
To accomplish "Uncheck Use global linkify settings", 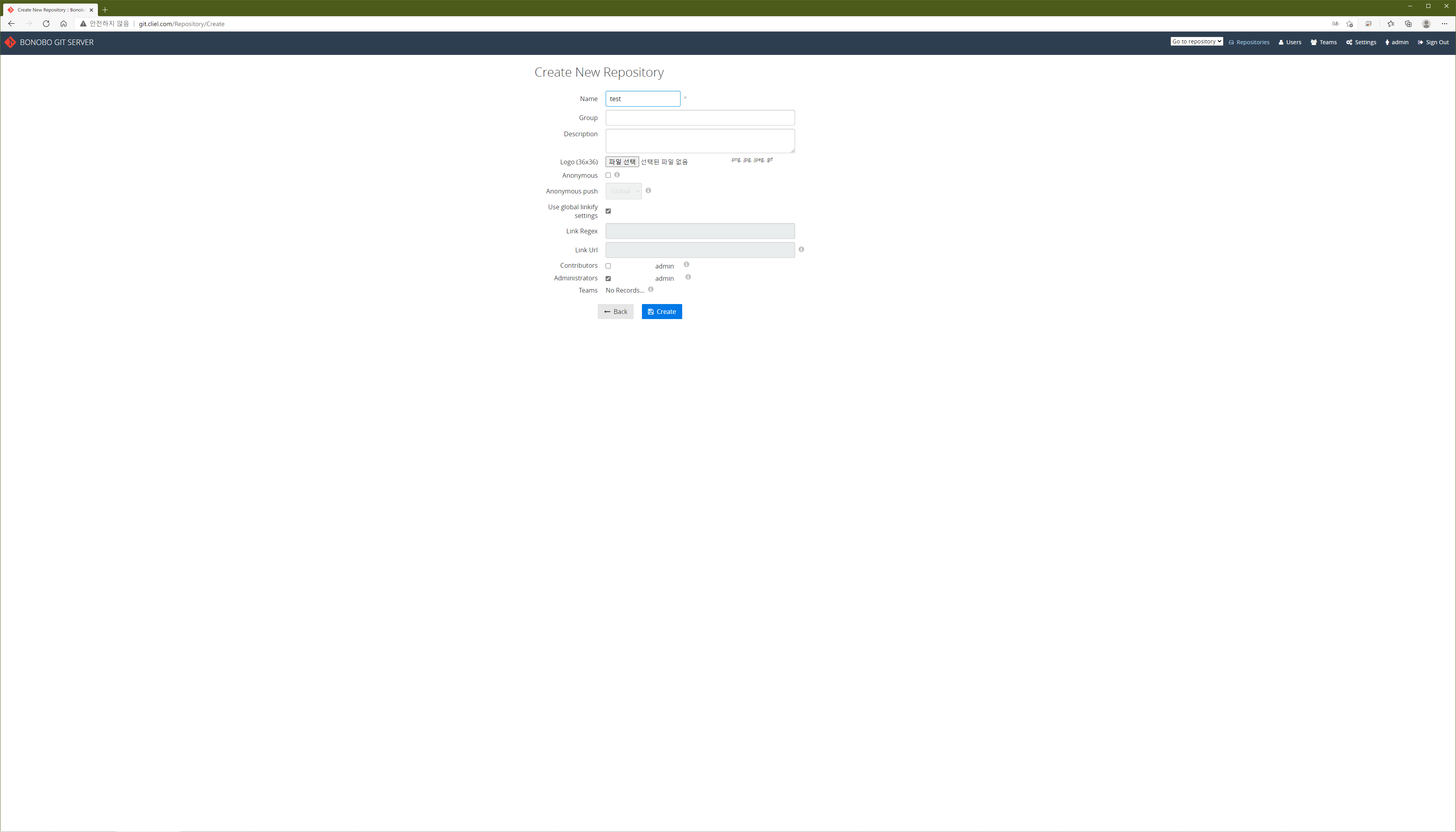I will point(608,211).
